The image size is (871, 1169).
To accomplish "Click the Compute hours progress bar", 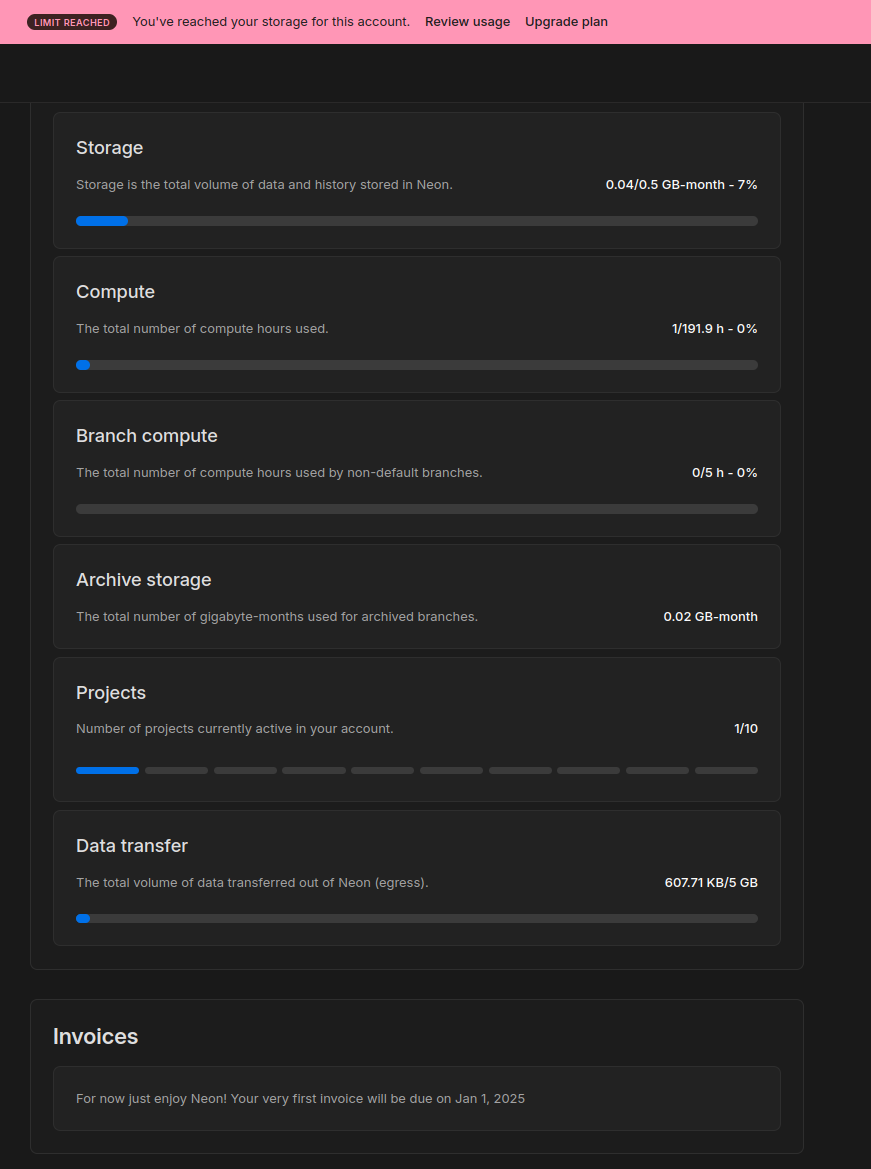I will tap(416, 365).
